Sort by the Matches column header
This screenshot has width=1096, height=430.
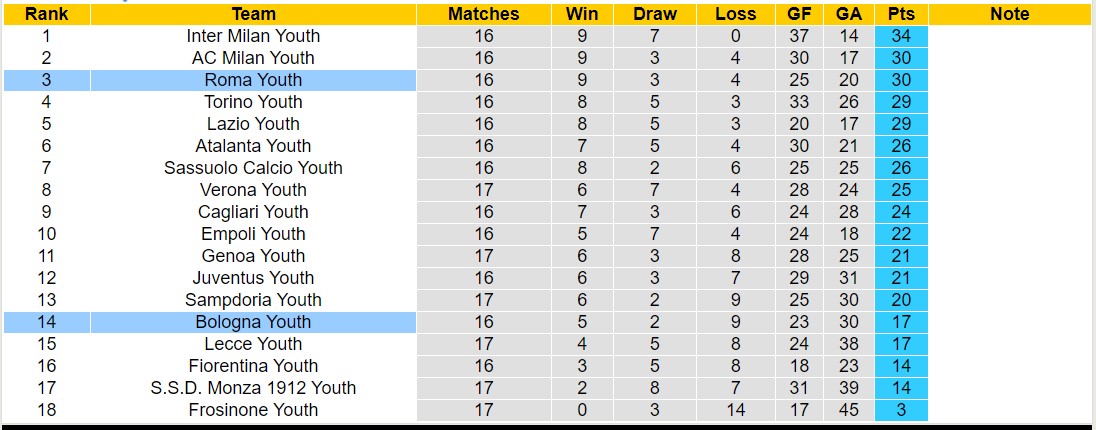coord(483,14)
